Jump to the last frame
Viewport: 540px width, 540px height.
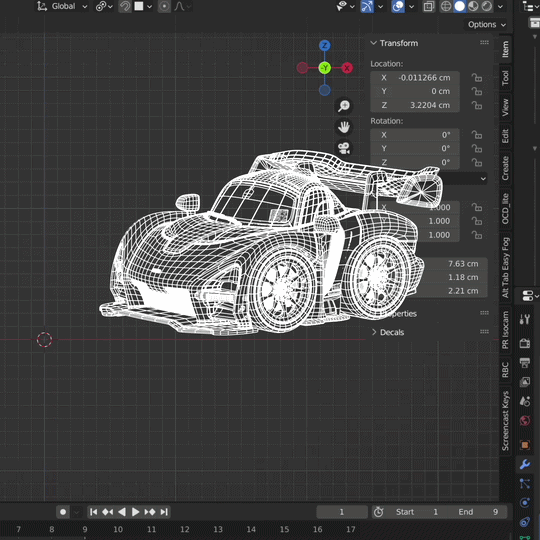coord(164,512)
